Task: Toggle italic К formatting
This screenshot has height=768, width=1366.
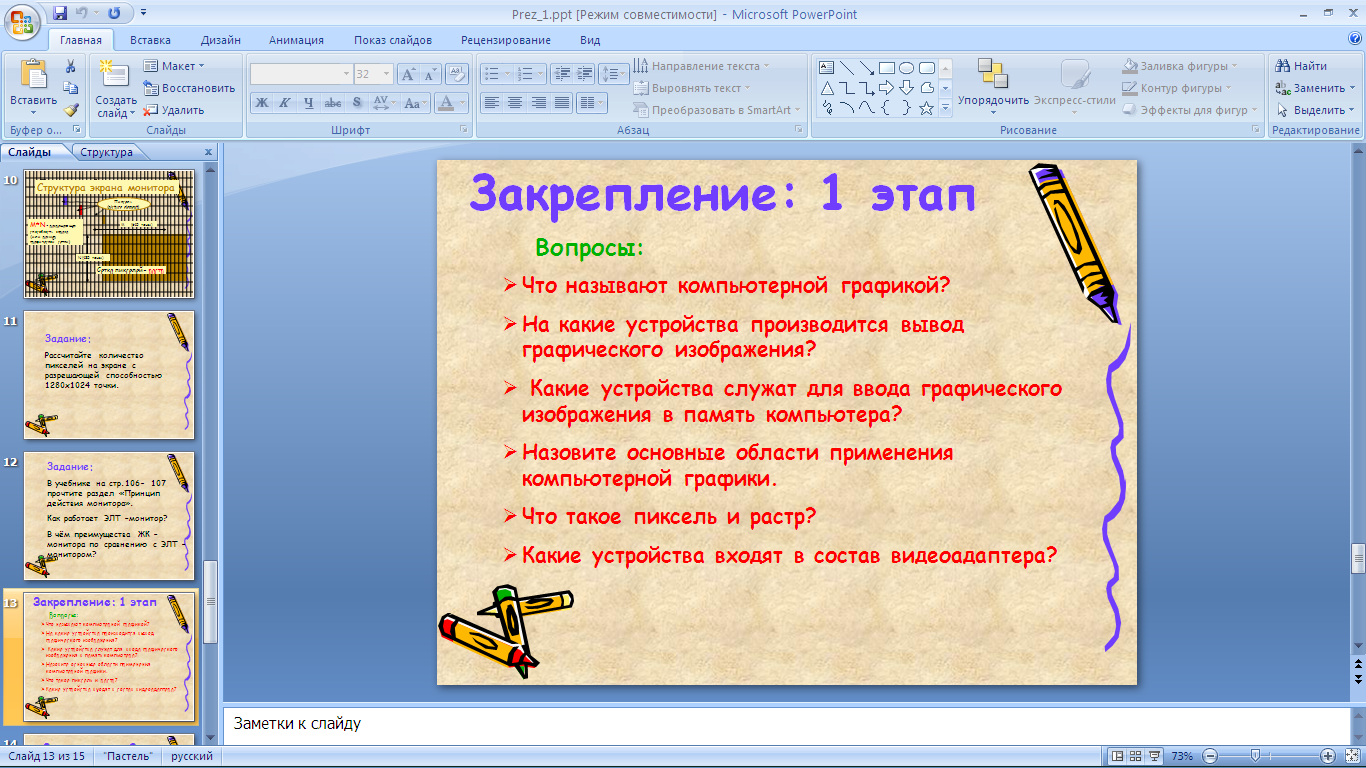Action: pos(284,102)
